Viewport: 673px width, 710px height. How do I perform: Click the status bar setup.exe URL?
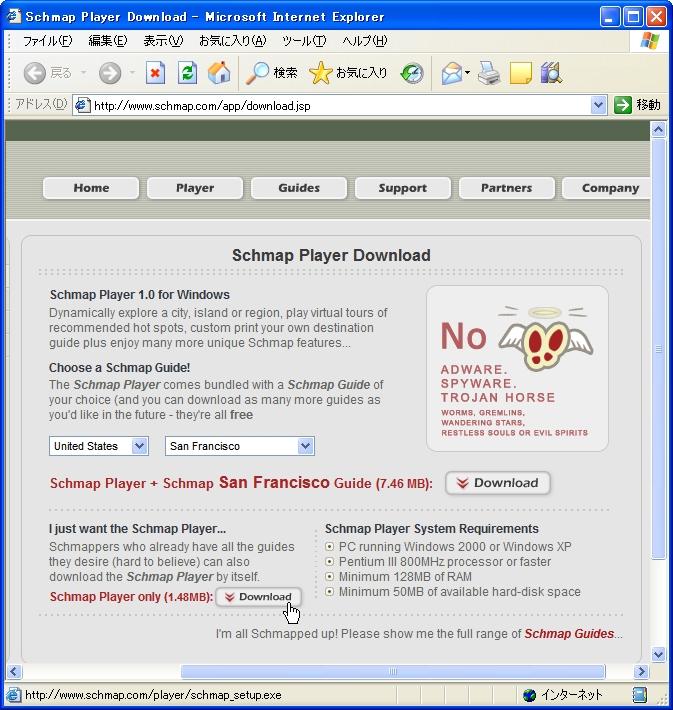coord(153,695)
